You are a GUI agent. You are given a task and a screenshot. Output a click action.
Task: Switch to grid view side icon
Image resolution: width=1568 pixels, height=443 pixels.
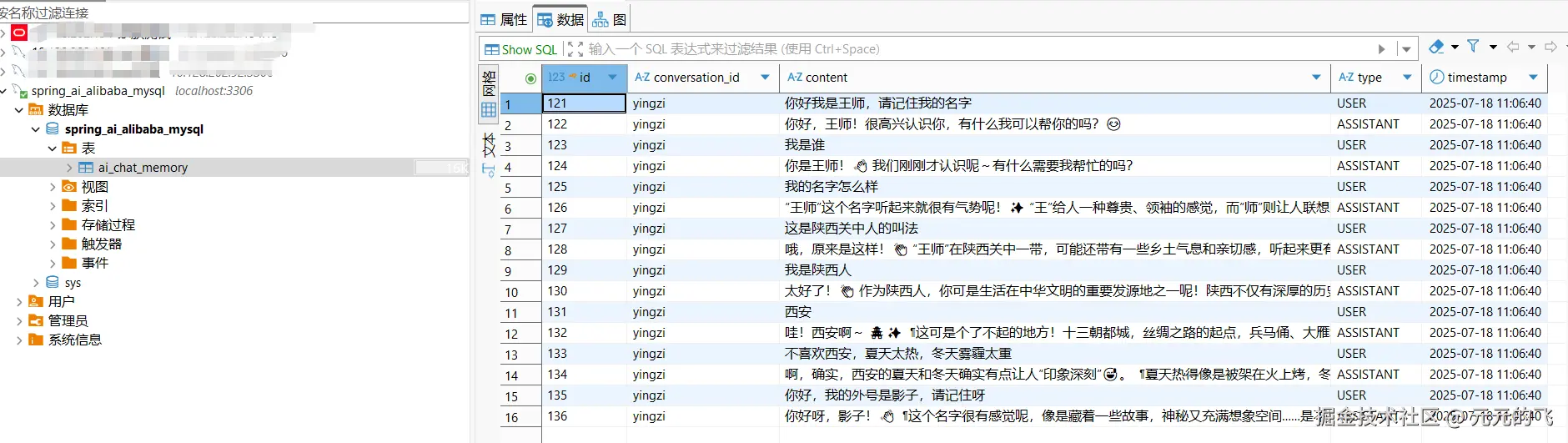[x=489, y=109]
